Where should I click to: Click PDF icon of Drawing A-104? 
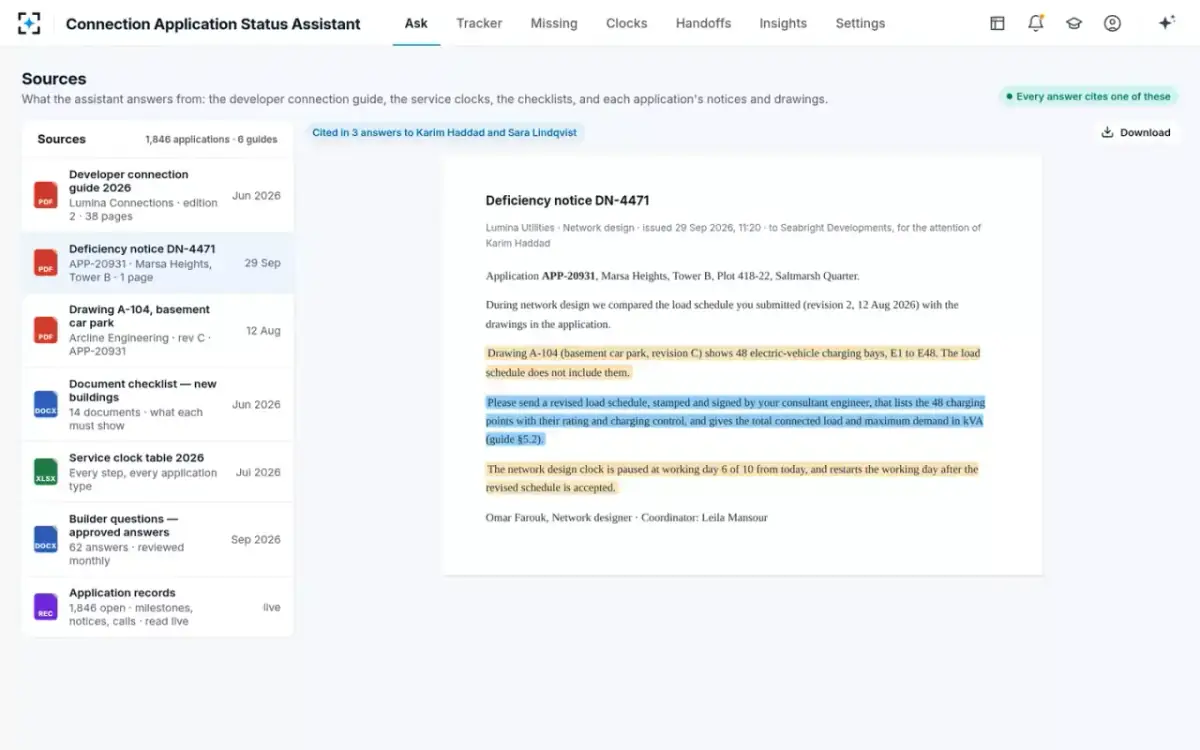click(46, 330)
